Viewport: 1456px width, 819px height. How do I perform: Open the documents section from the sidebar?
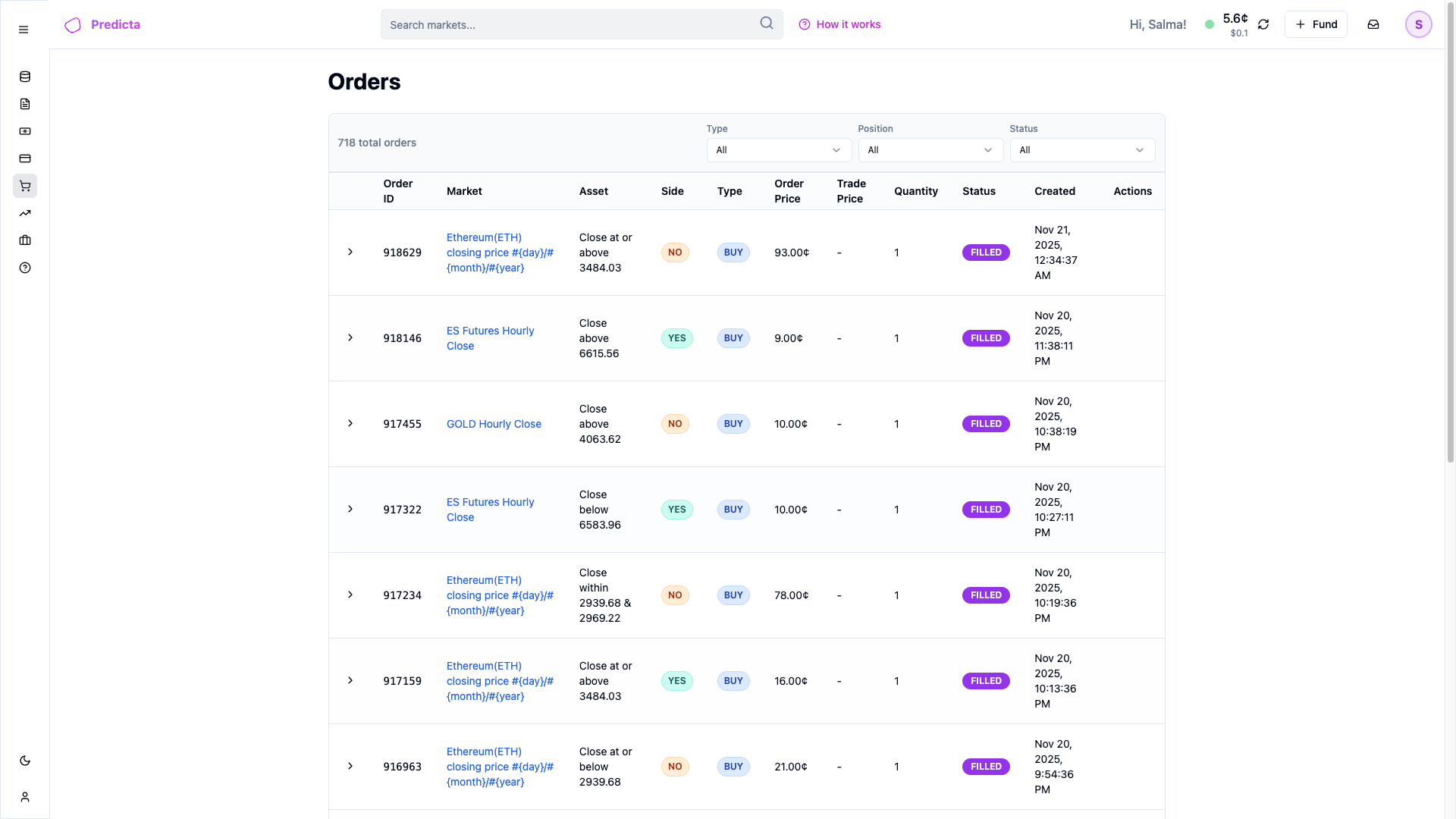point(25,104)
